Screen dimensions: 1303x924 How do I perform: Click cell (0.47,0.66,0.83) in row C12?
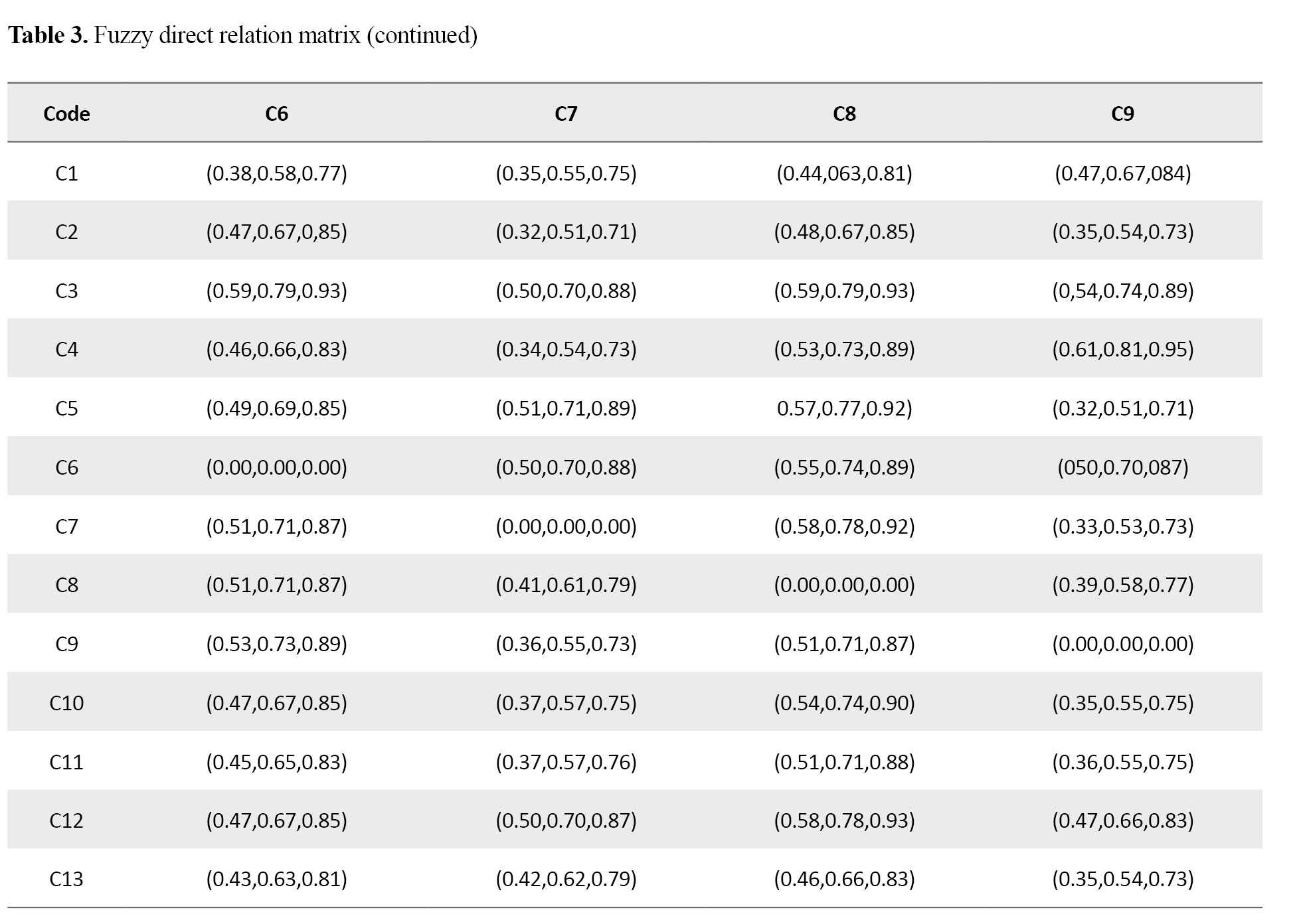click(1122, 820)
